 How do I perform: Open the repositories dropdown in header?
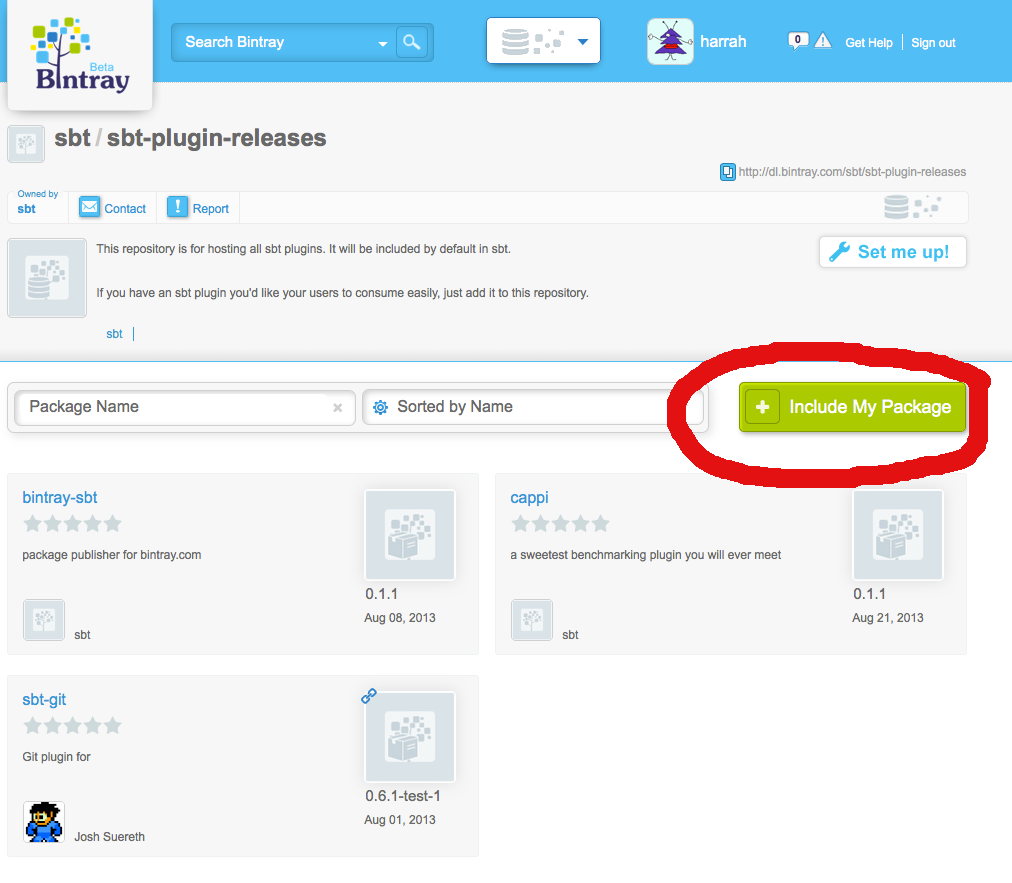543,41
